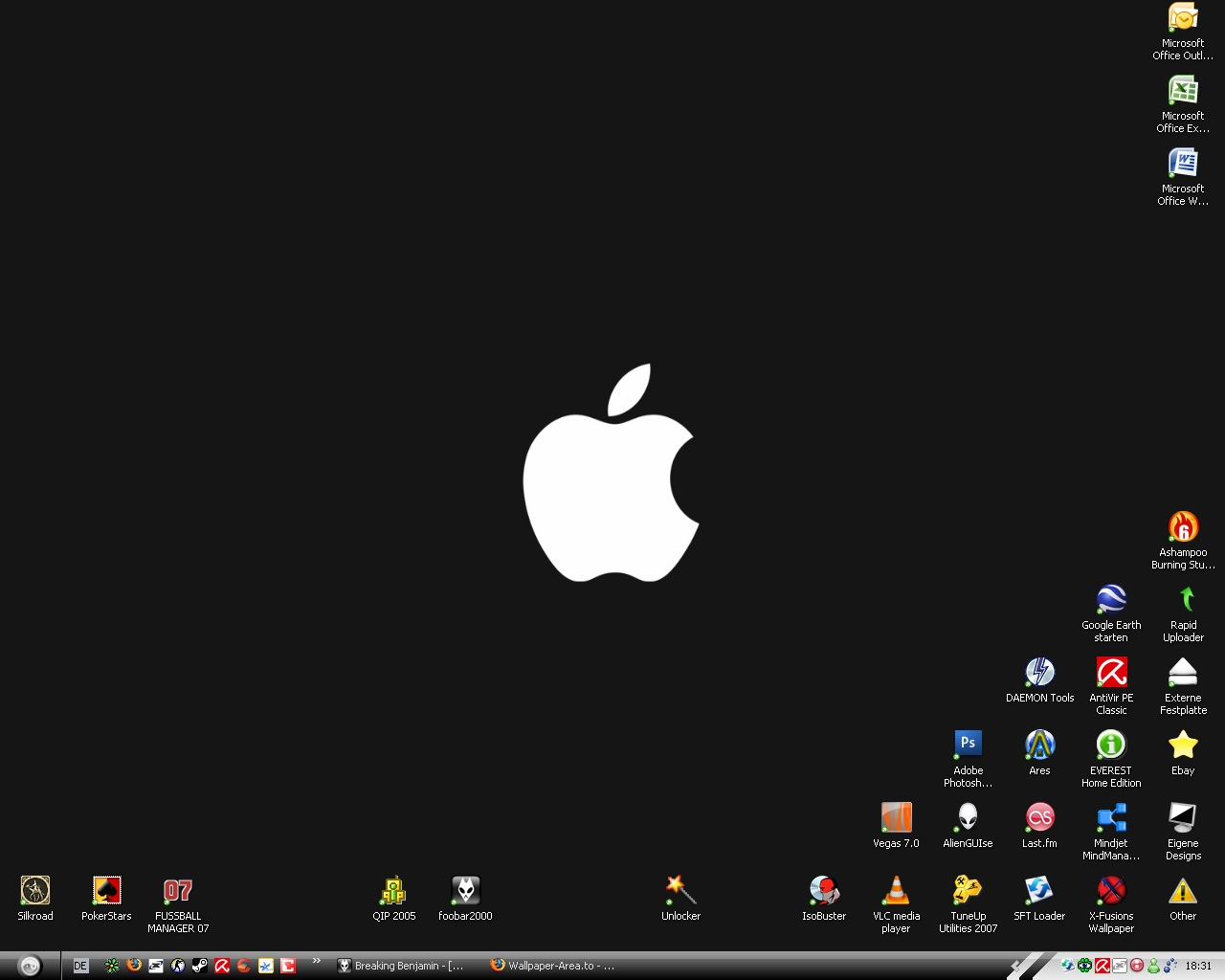Select the FUSSBALL MANAGER 07 icon
The image size is (1225, 980).
(x=178, y=891)
